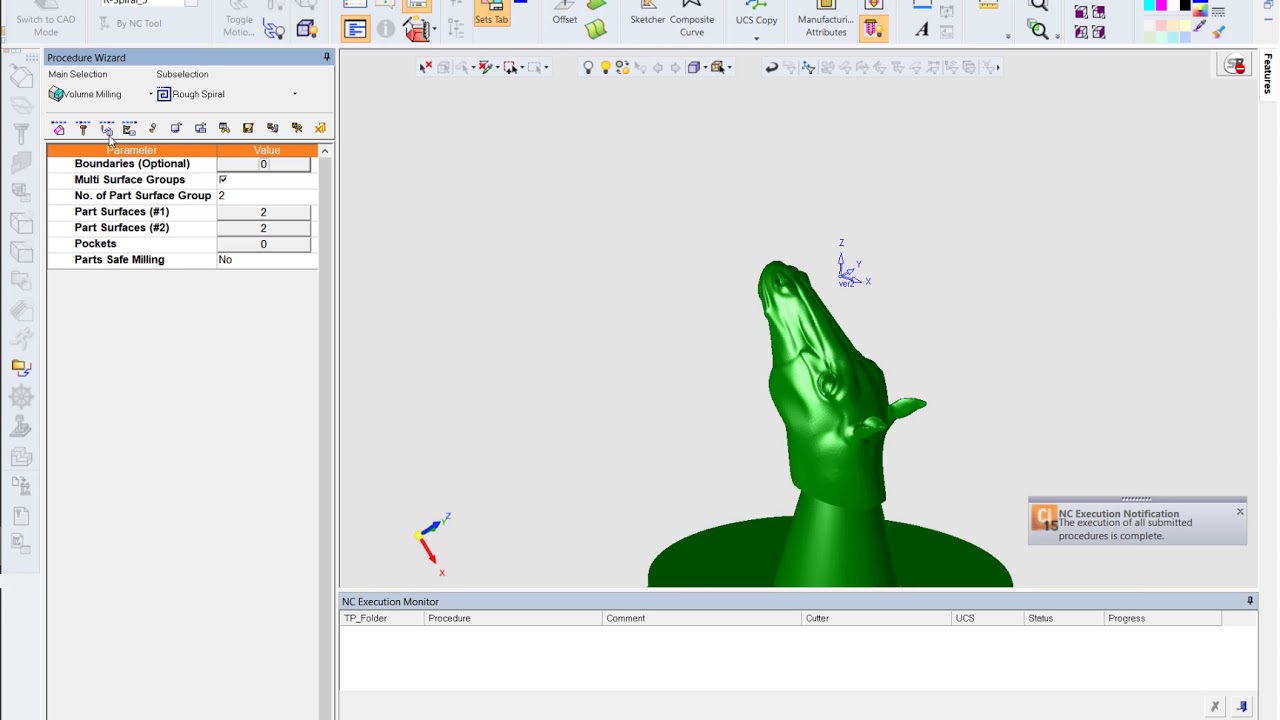The width and height of the screenshot is (1280, 720).
Task: Pin the Procedure Wizard panel
Action: click(326, 57)
